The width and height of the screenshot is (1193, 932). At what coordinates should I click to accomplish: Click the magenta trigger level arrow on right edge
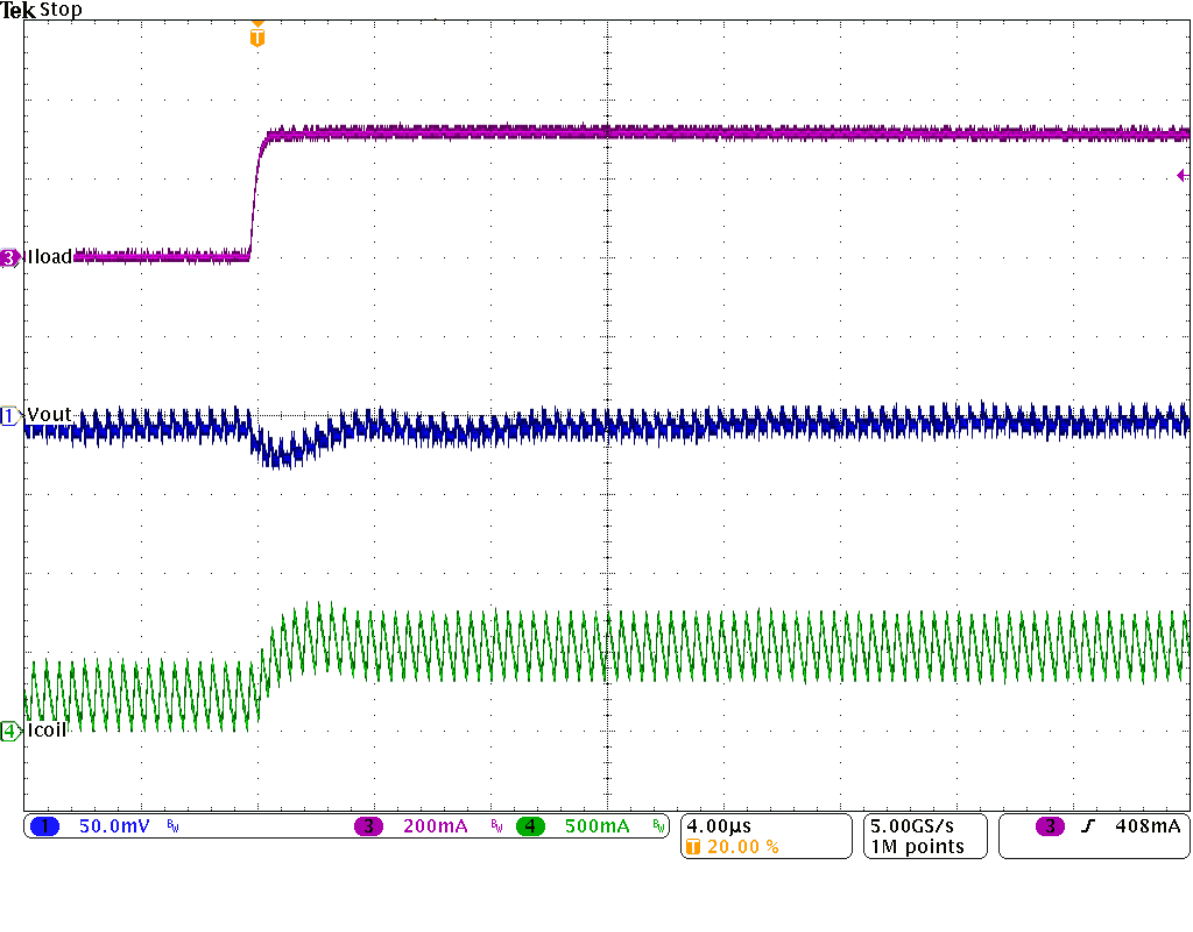click(x=1181, y=175)
